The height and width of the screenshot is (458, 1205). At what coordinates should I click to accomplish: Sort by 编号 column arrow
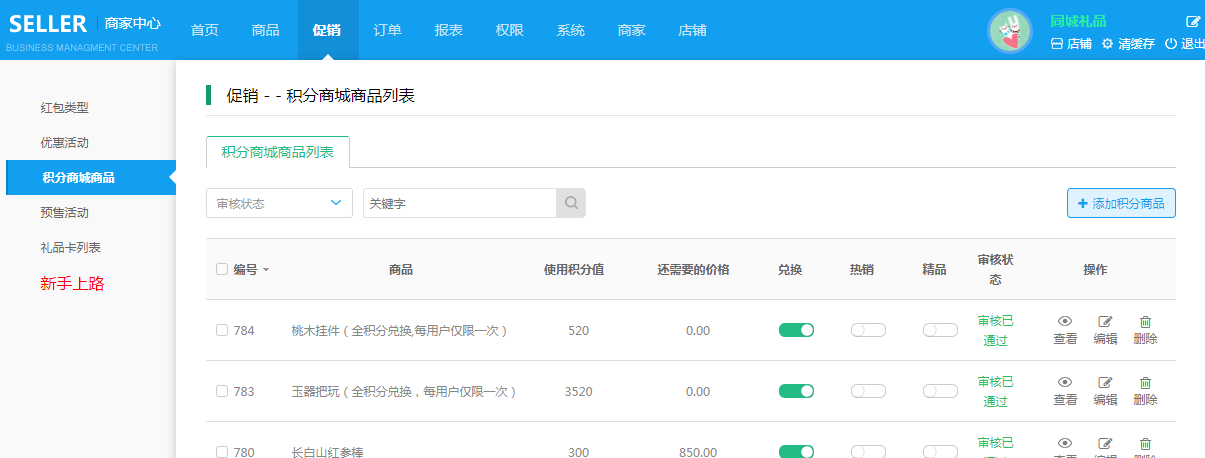[266, 270]
